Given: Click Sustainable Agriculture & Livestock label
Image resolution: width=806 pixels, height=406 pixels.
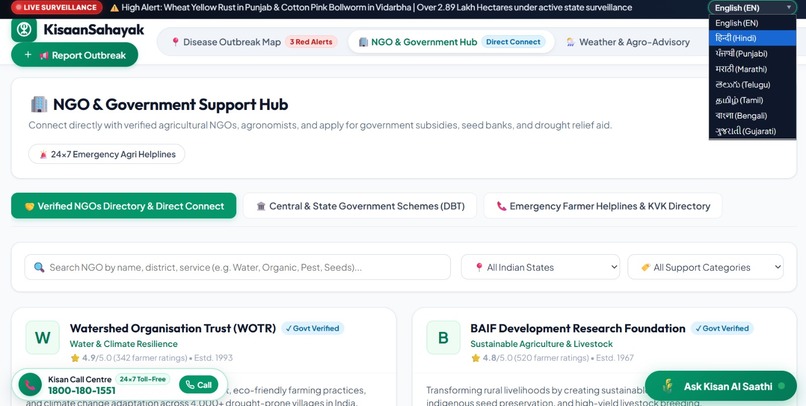Looking at the screenshot, I should pos(542,344).
